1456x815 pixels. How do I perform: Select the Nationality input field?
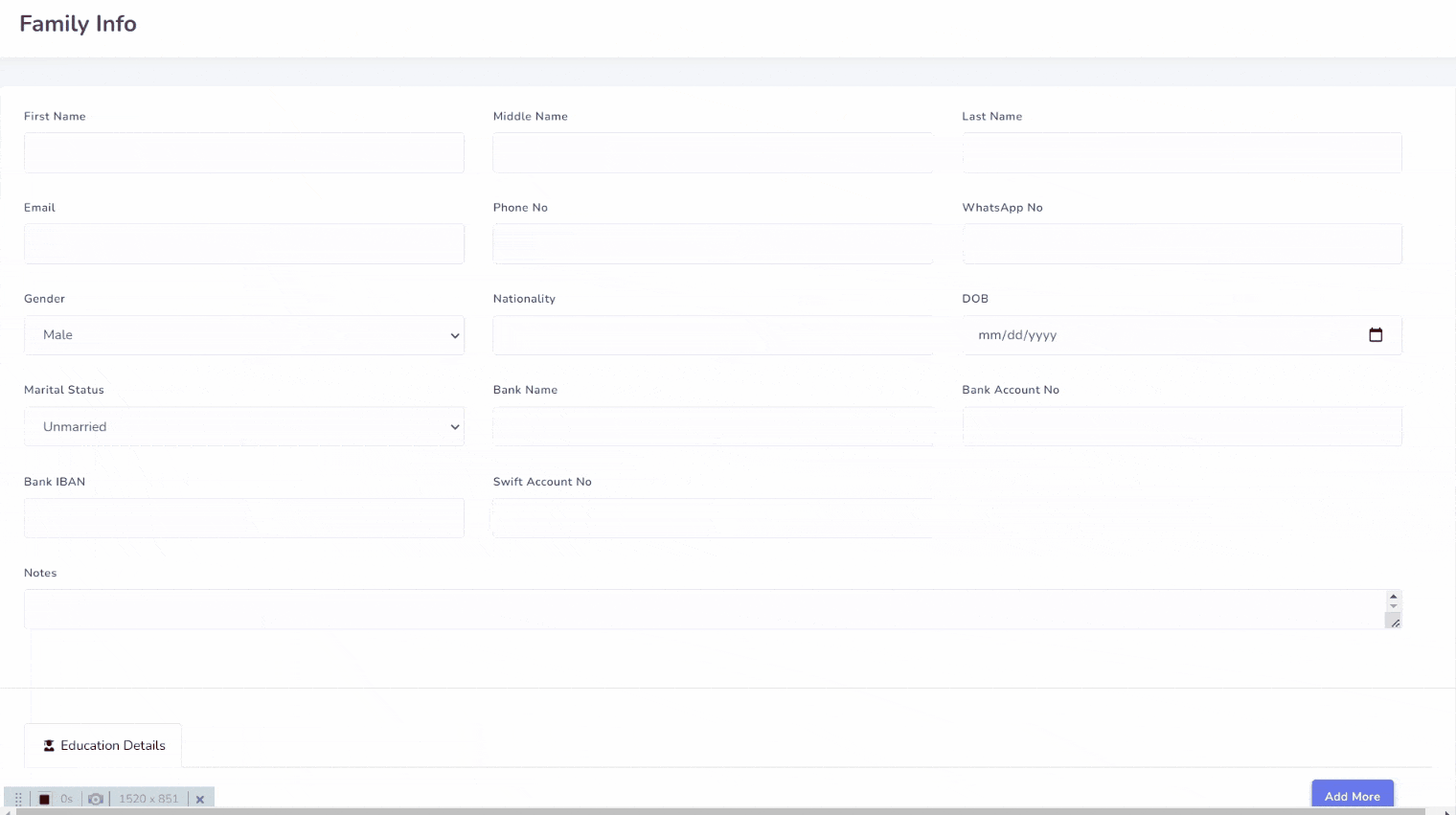coord(713,335)
